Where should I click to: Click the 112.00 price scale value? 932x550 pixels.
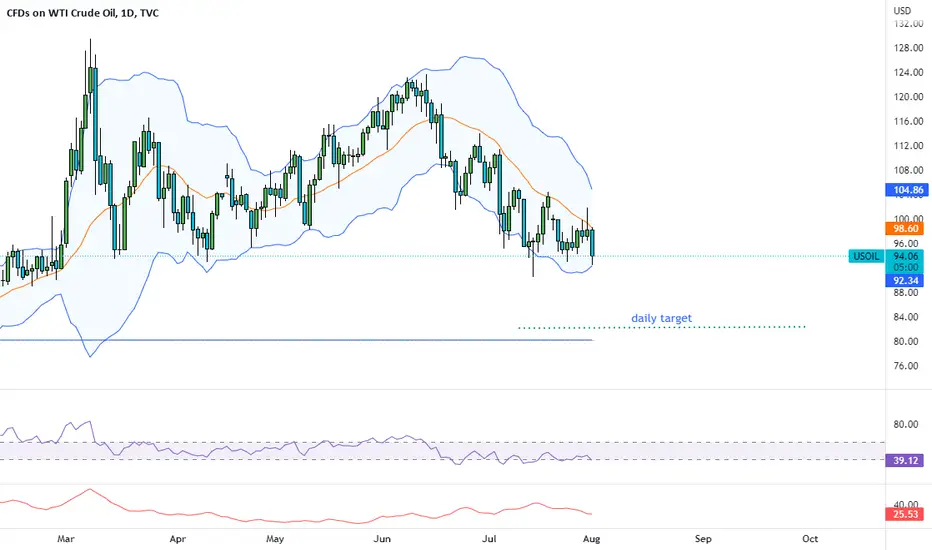[909, 145]
